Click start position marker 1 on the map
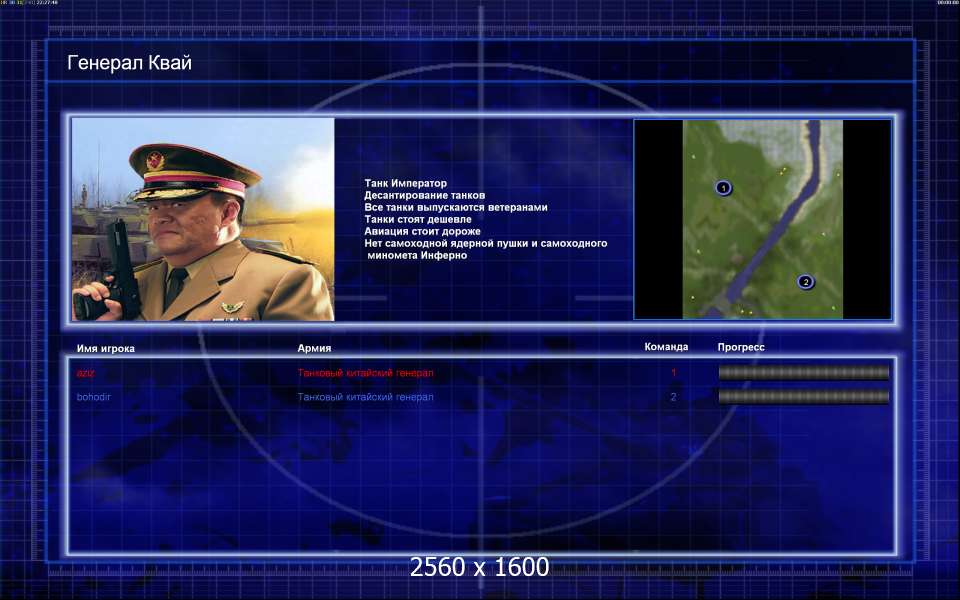The height and width of the screenshot is (600, 960). click(723, 187)
